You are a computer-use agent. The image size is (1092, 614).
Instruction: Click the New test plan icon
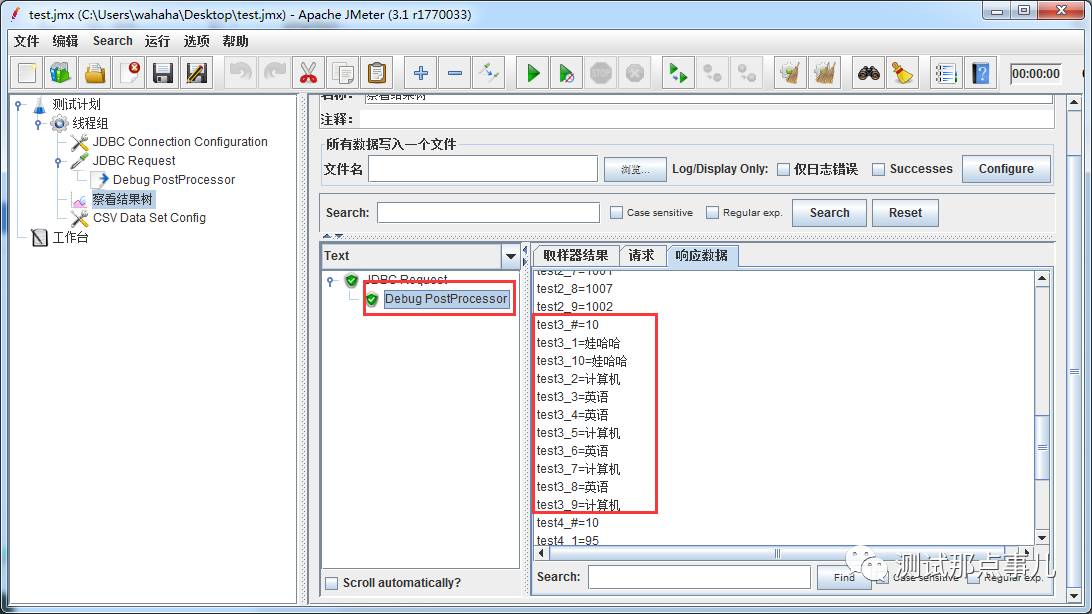point(27,73)
